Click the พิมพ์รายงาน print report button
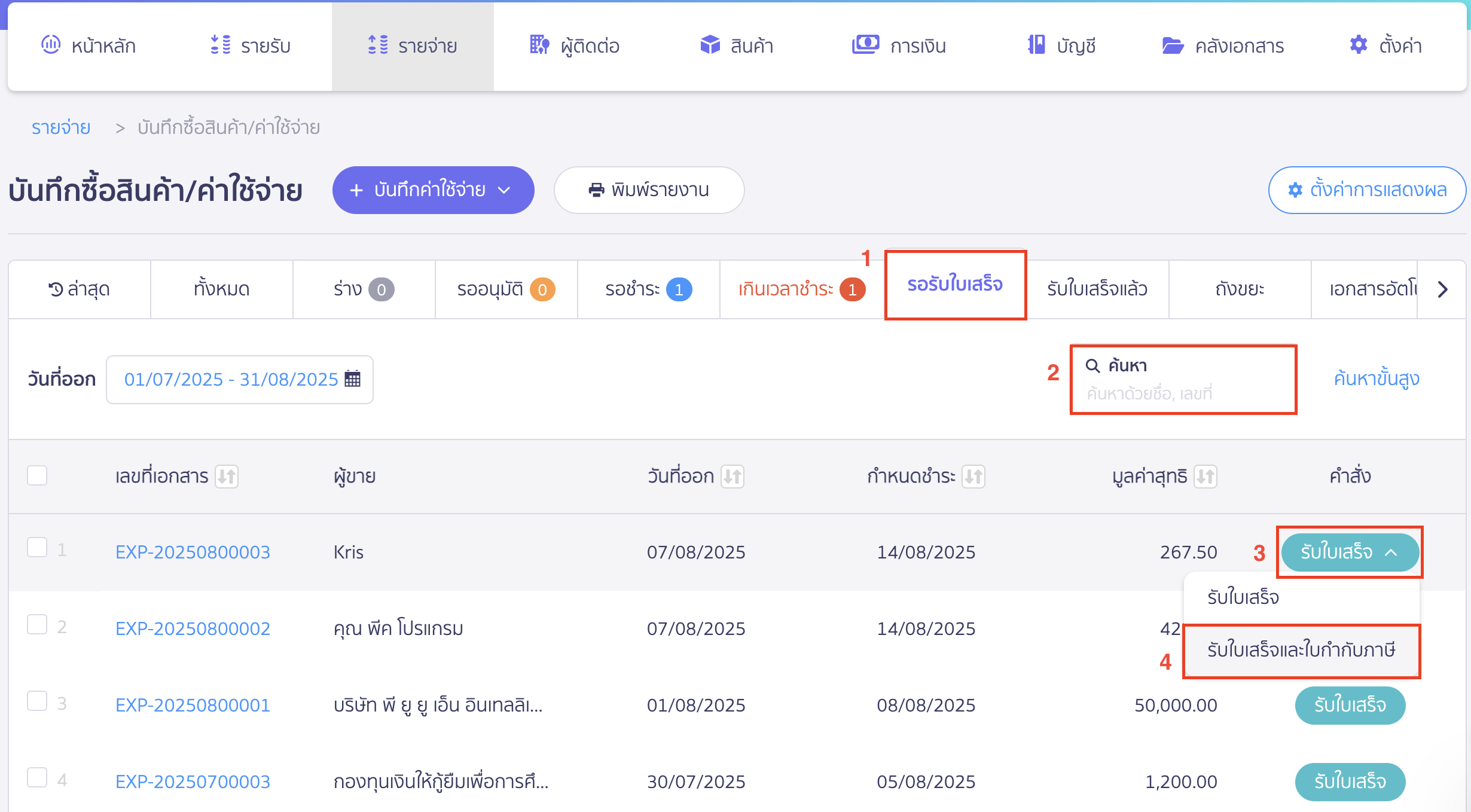 coord(649,190)
